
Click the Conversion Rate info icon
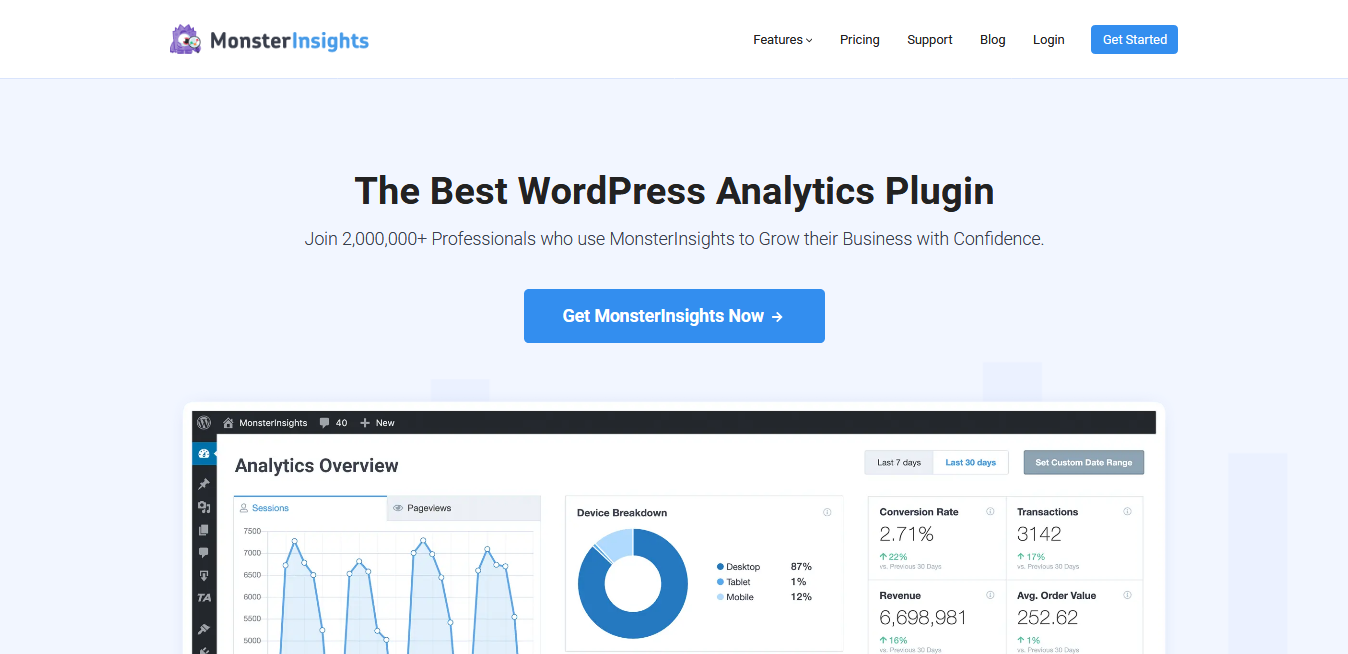click(990, 512)
